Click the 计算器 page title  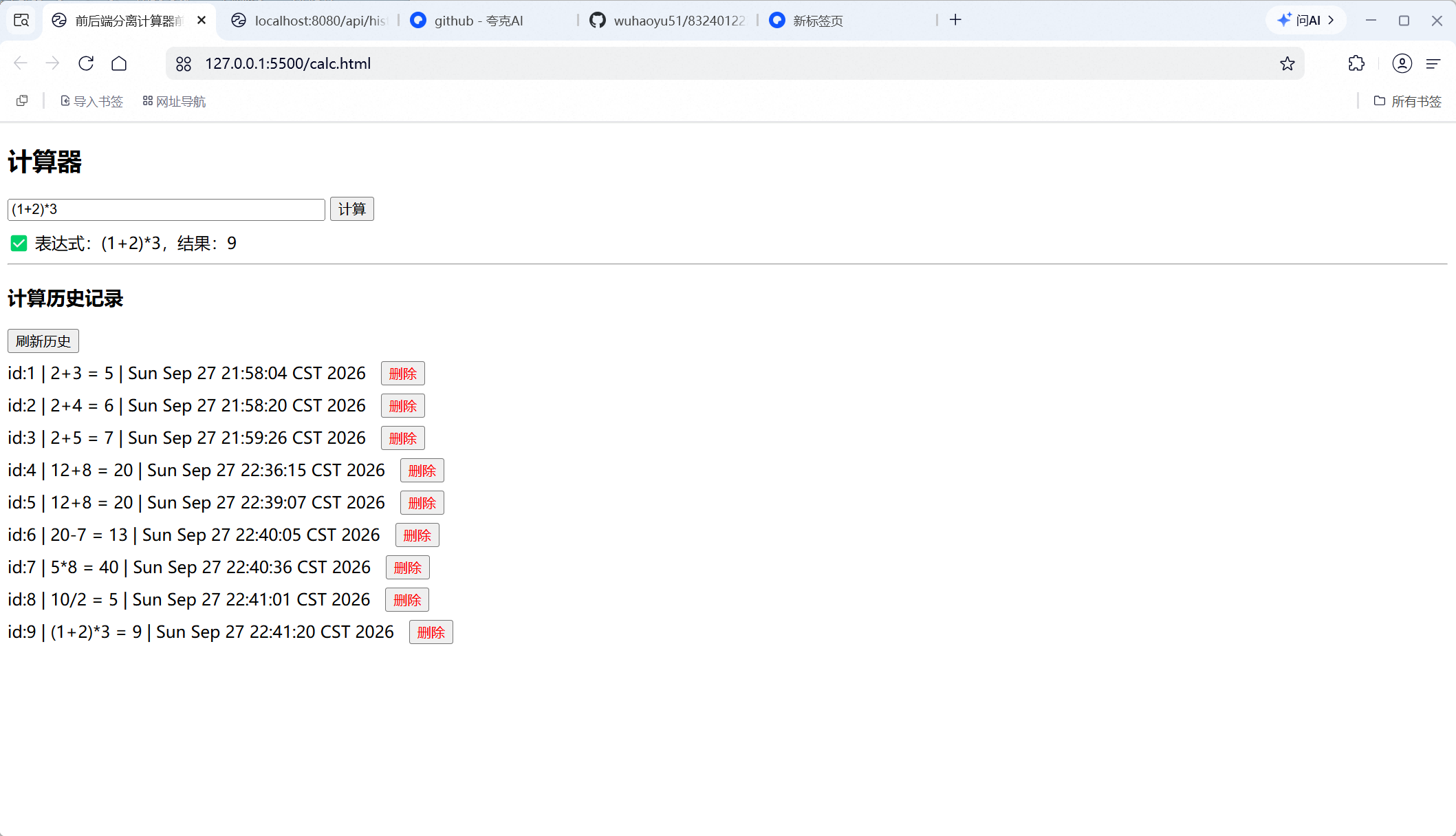point(45,162)
